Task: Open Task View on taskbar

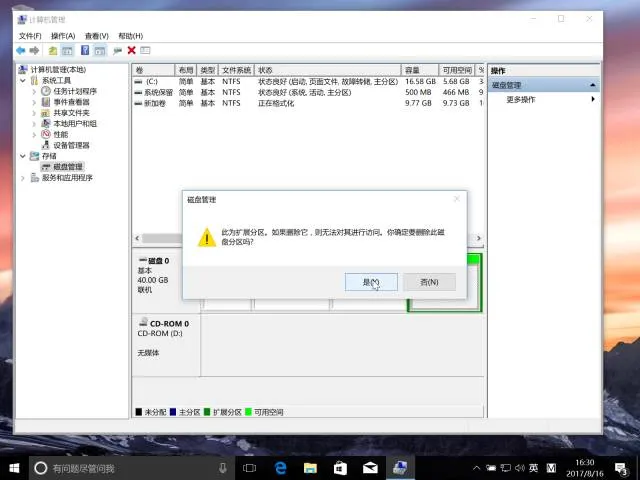Action: click(x=249, y=468)
